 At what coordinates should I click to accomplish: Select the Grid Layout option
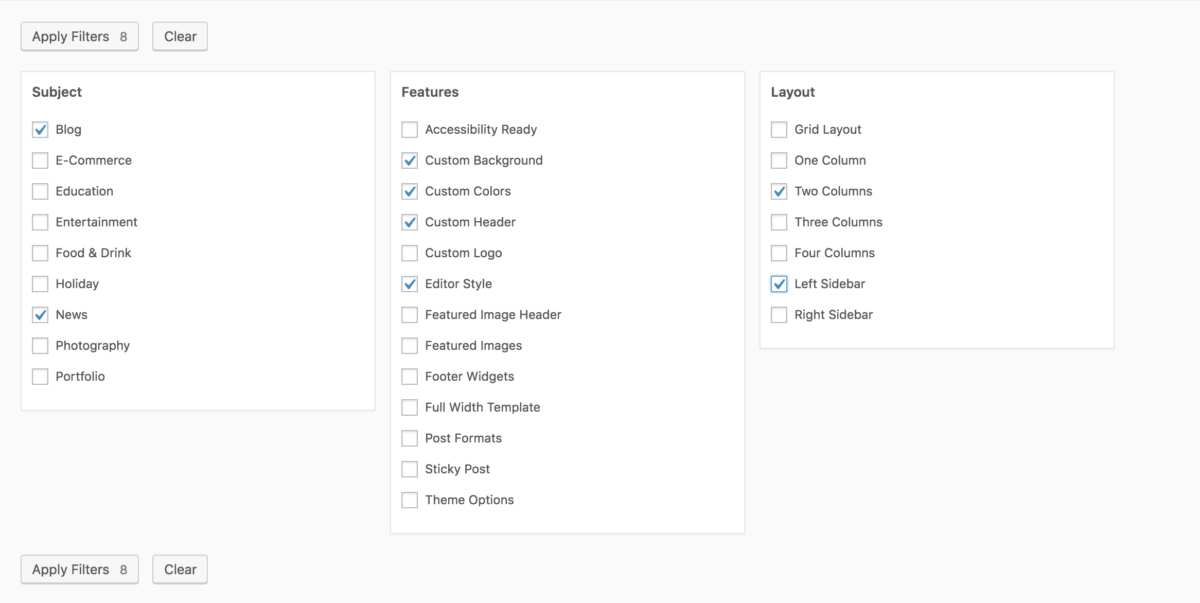(779, 129)
